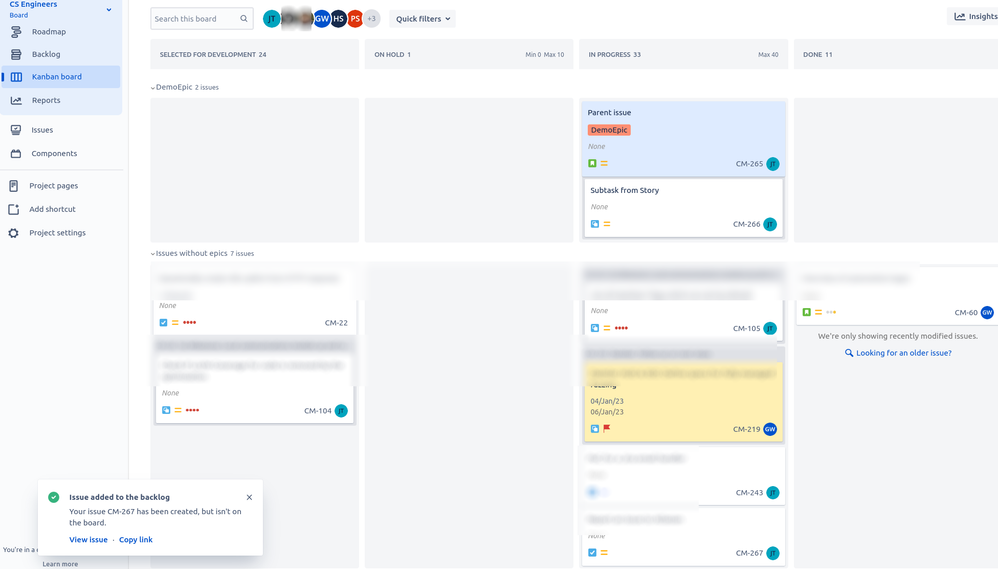Click the Backlog icon in sidebar
Viewport: 998px width, 569px height.
pos(16,54)
